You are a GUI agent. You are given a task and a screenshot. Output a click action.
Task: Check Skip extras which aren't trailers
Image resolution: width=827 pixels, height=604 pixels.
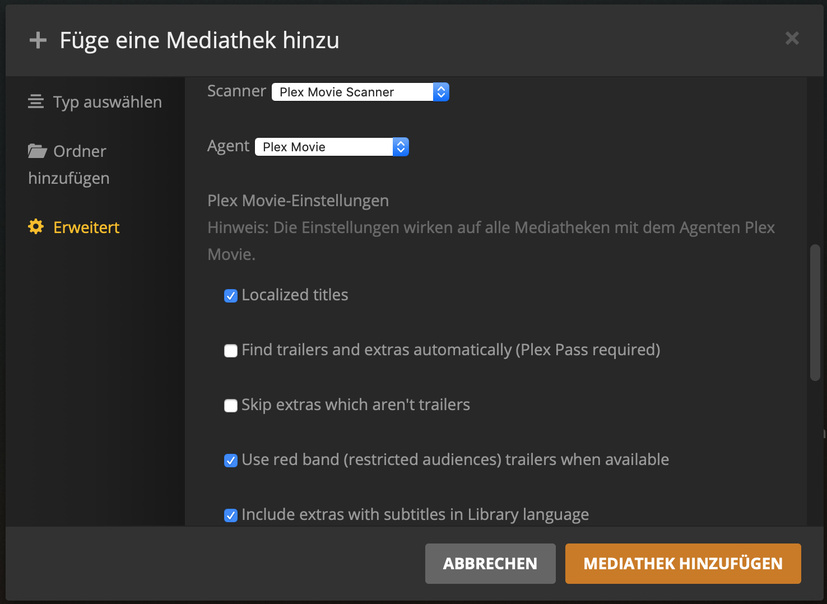point(231,406)
